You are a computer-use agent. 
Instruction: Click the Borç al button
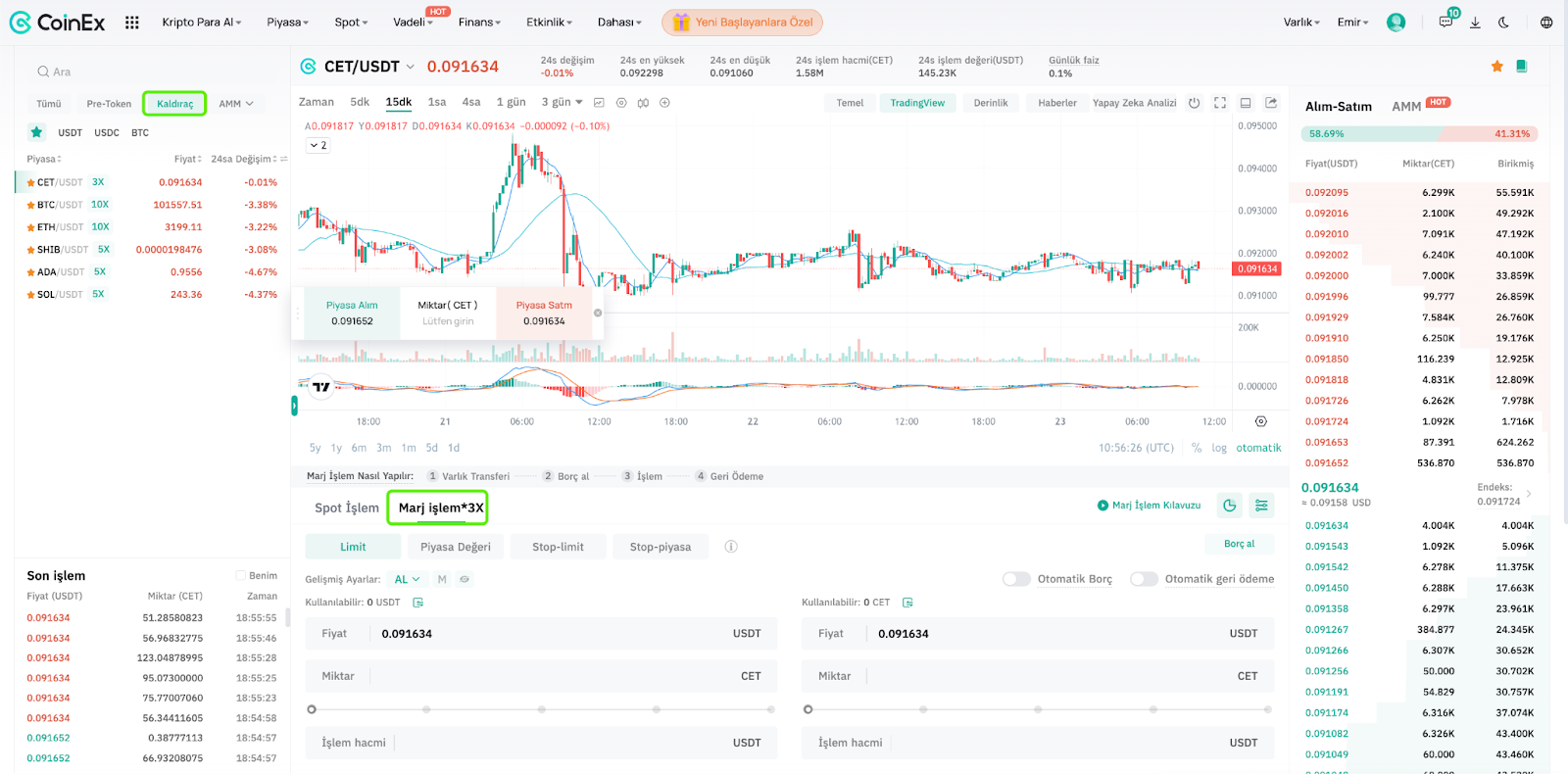point(1240,544)
